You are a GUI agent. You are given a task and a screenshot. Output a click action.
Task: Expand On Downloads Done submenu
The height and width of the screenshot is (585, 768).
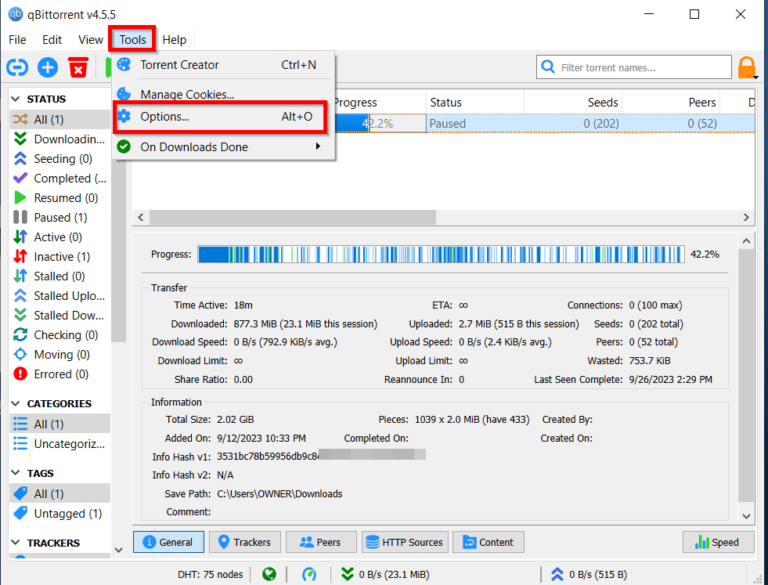224,147
